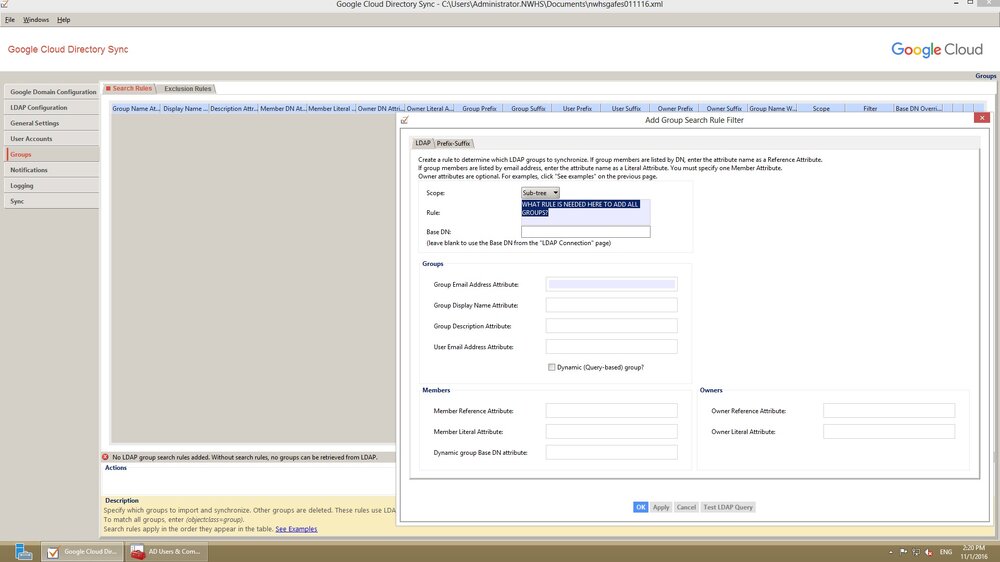The height and width of the screenshot is (562, 1000).
Task: Run Test LDAP Query
Action: tap(728, 507)
